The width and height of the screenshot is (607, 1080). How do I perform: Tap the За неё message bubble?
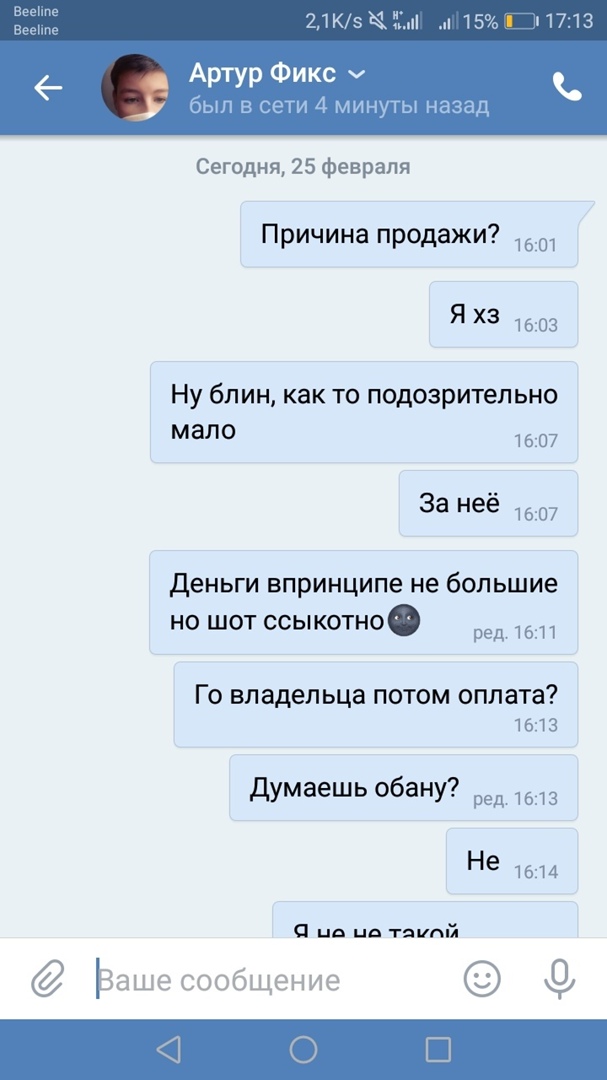pyautogui.click(x=488, y=503)
